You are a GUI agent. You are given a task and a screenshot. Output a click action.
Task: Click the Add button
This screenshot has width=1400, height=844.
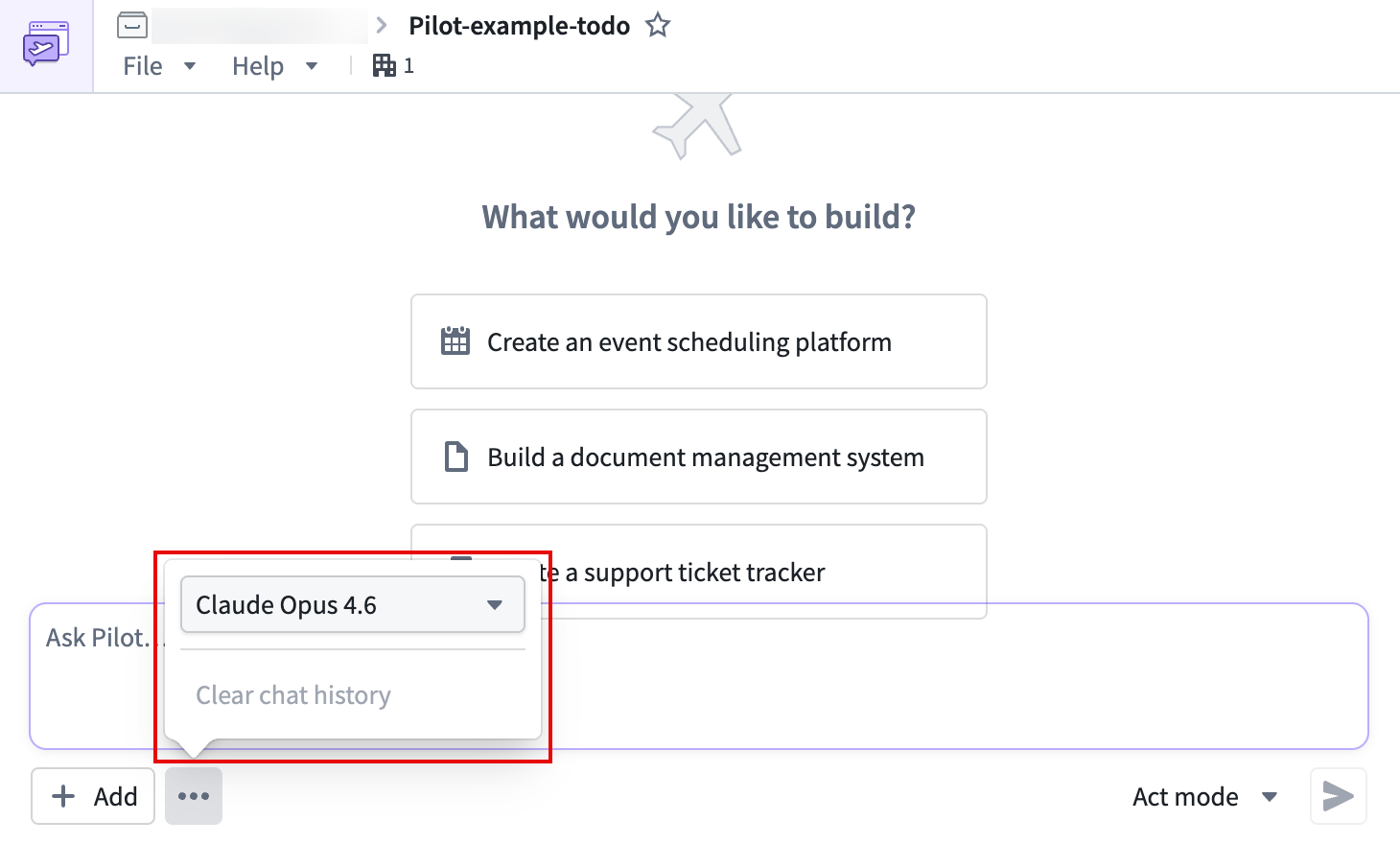click(x=93, y=796)
